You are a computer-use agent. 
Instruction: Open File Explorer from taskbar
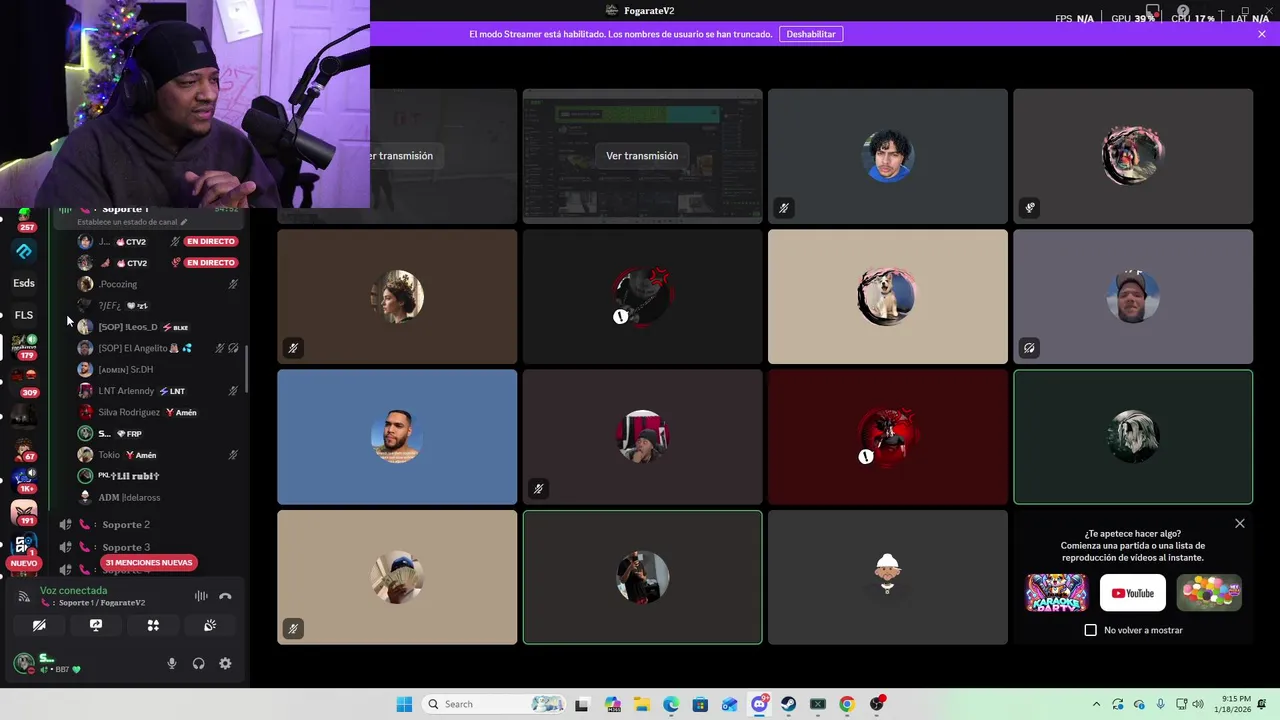641,704
